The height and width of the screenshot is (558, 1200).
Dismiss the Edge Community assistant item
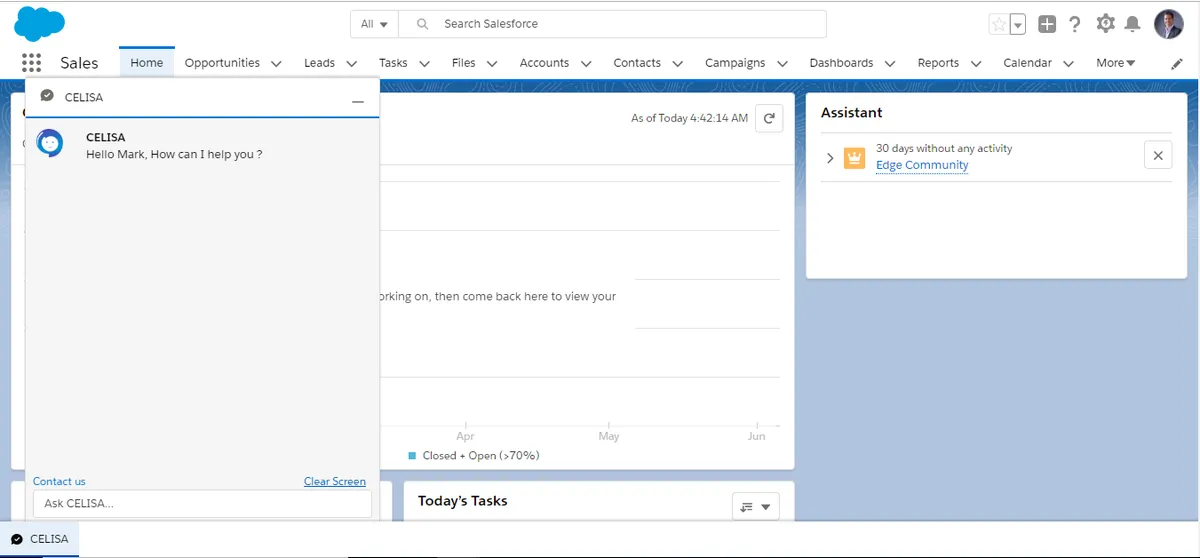click(x=1158, y=155)
